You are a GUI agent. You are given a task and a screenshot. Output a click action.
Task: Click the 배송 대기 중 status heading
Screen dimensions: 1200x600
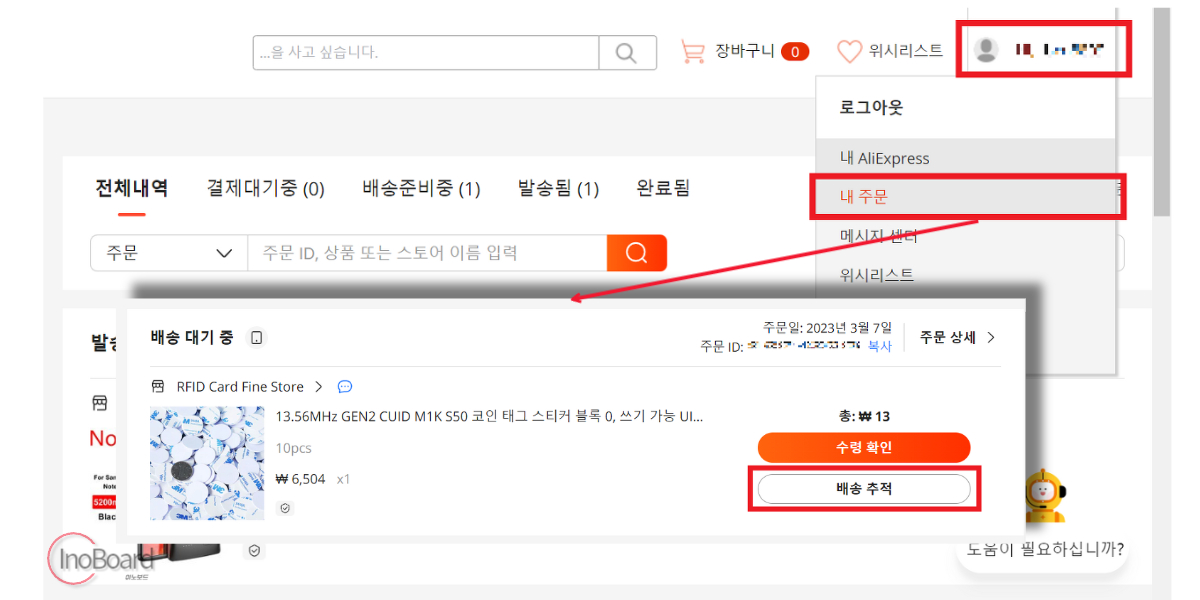click(x=192, y=337)
